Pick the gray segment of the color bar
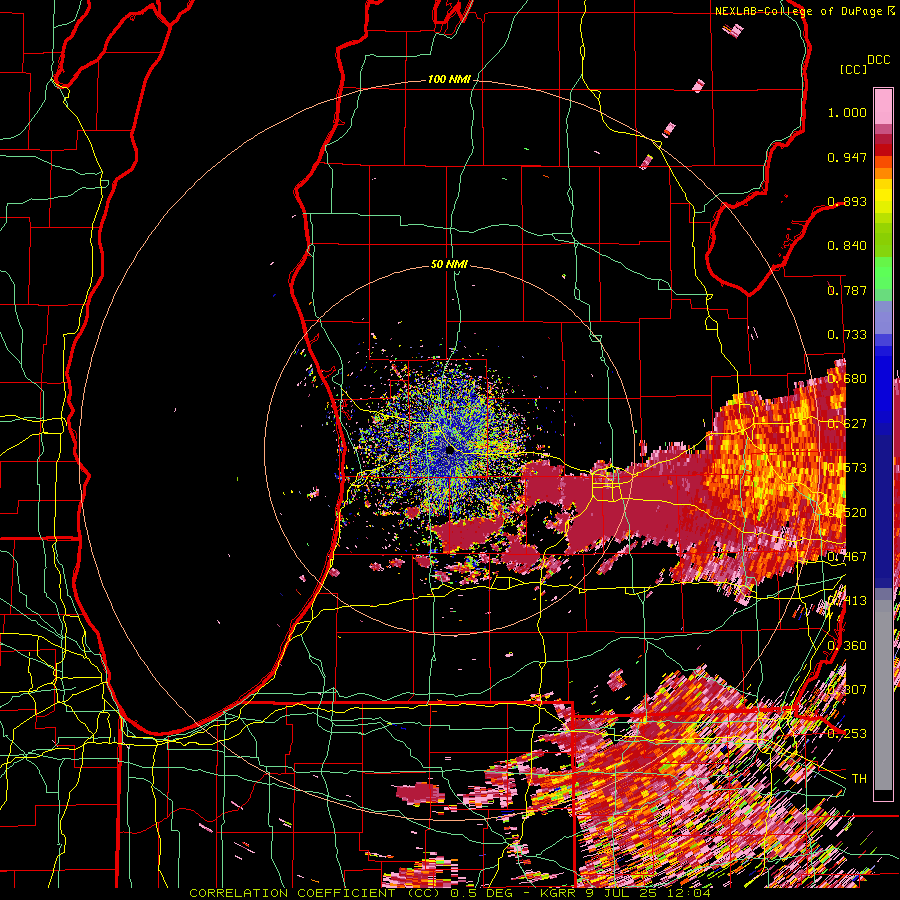The image size is (900, 900). pos(883,695)
